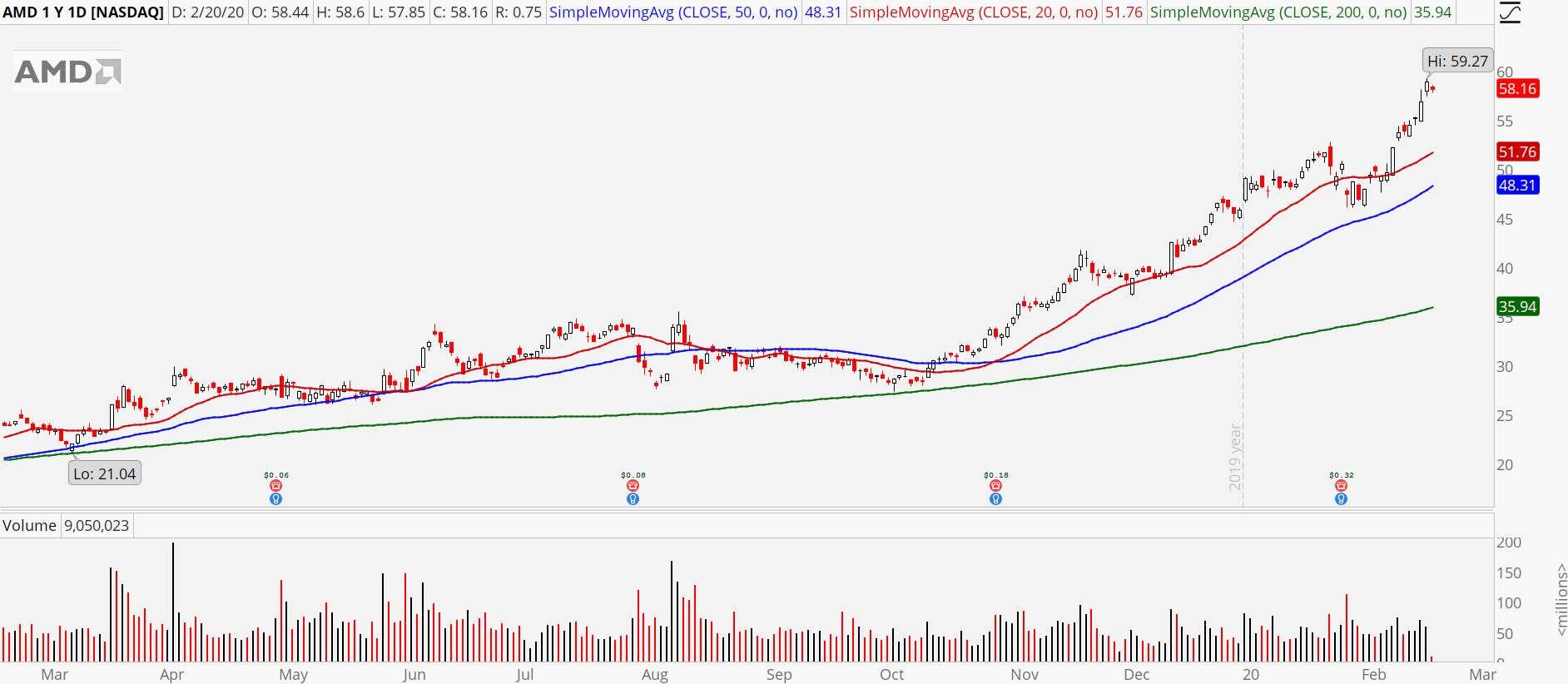Open the chart style icon in top-right corner
This screenshot has width=1568, height=684.
click(x=1509, y=12)
